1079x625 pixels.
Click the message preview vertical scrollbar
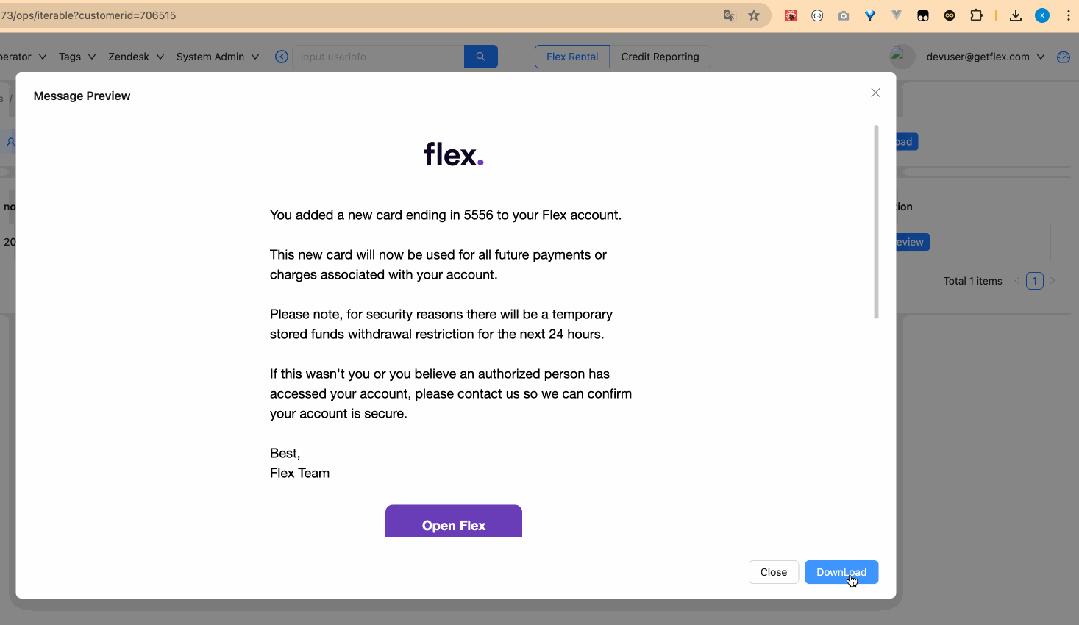click(x=876, y=222)
